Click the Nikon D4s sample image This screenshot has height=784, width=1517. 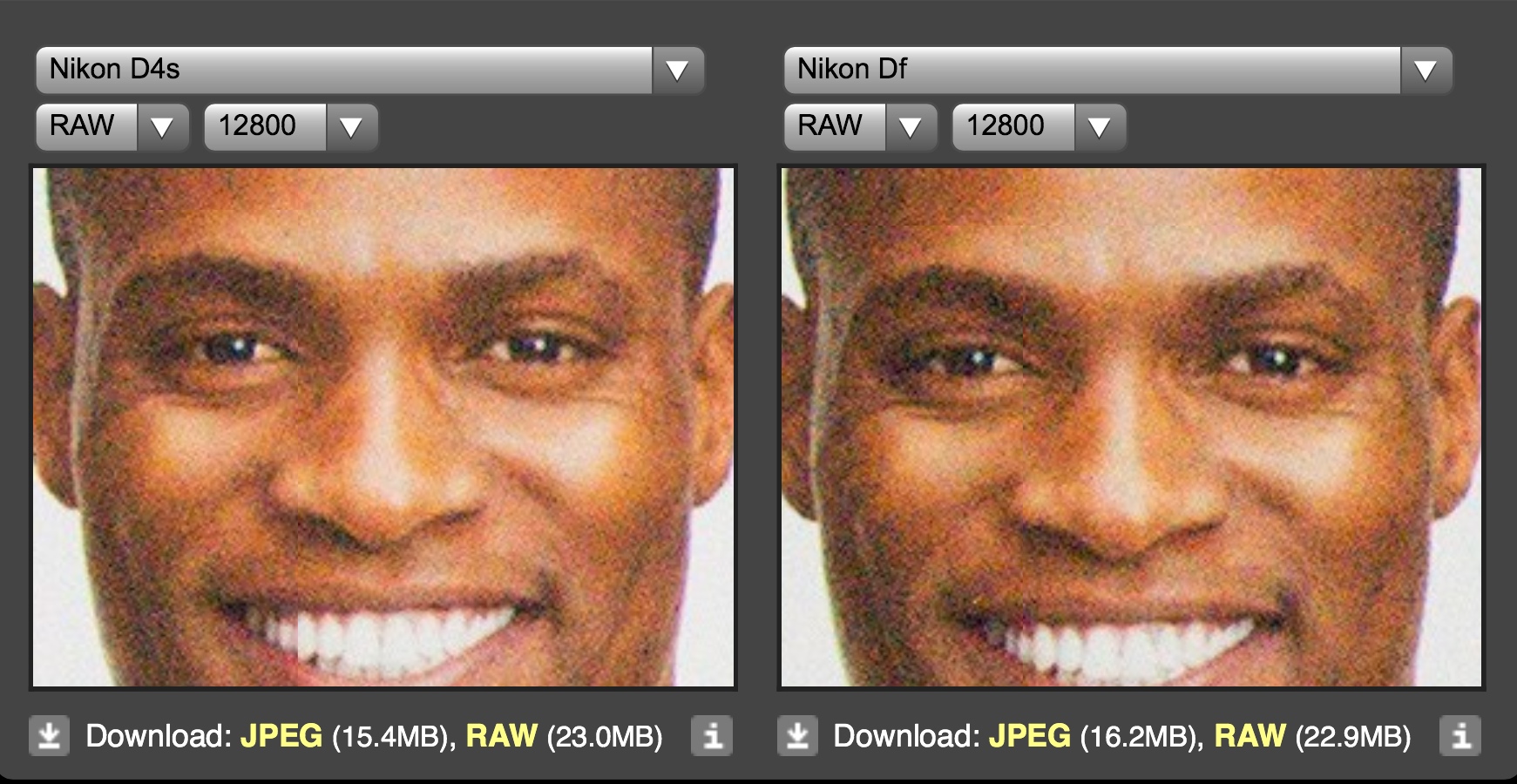tap(383, 427)
